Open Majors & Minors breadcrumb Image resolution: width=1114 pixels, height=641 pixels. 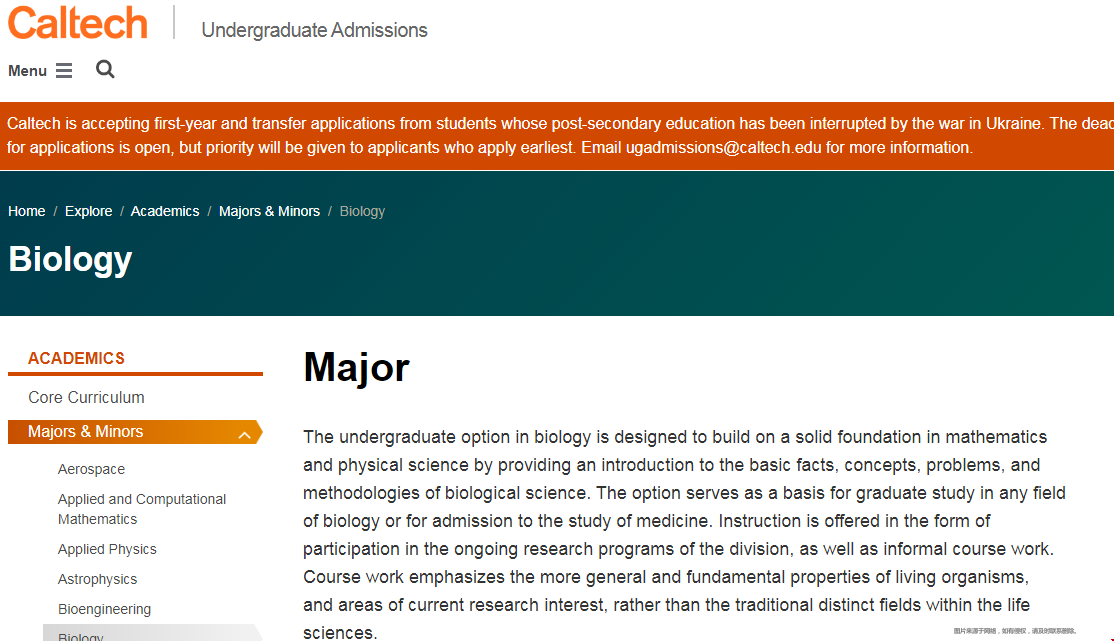269,211
